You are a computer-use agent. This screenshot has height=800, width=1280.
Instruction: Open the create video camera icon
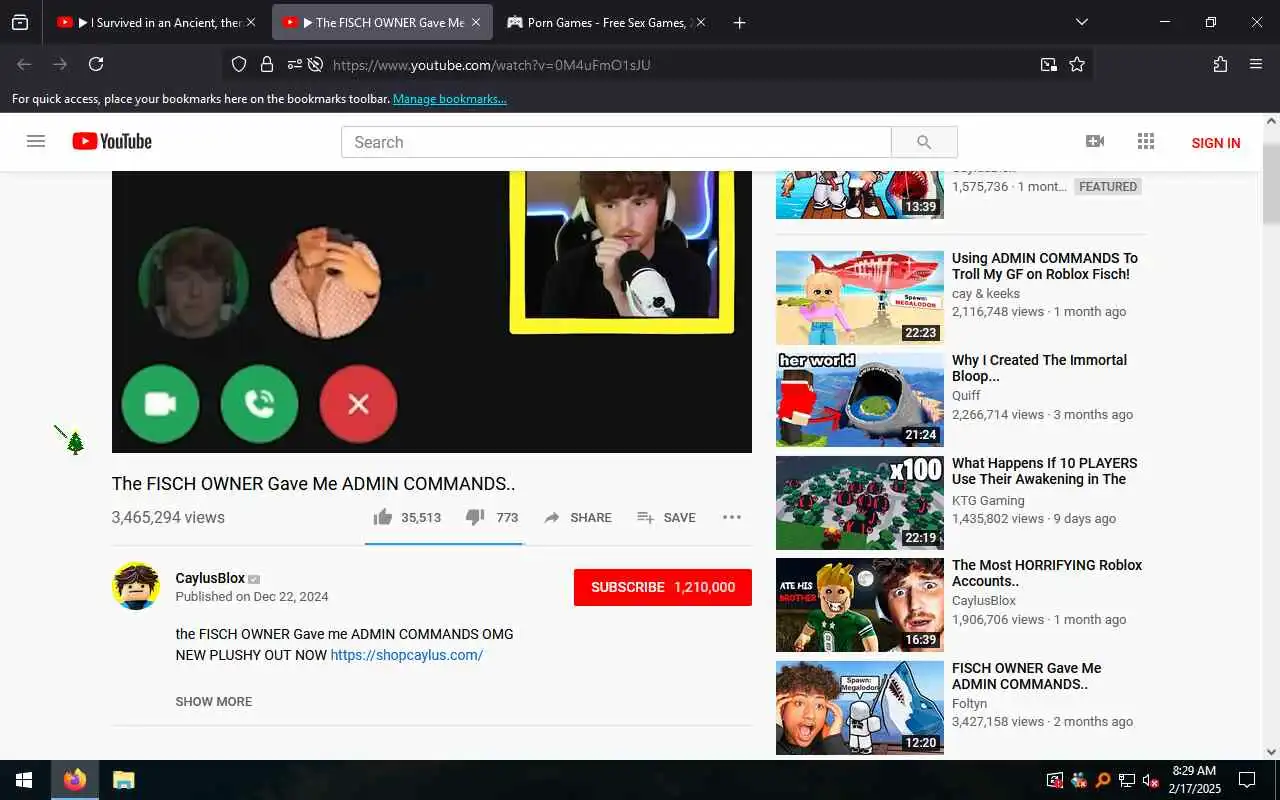[x=1095, y=141]
